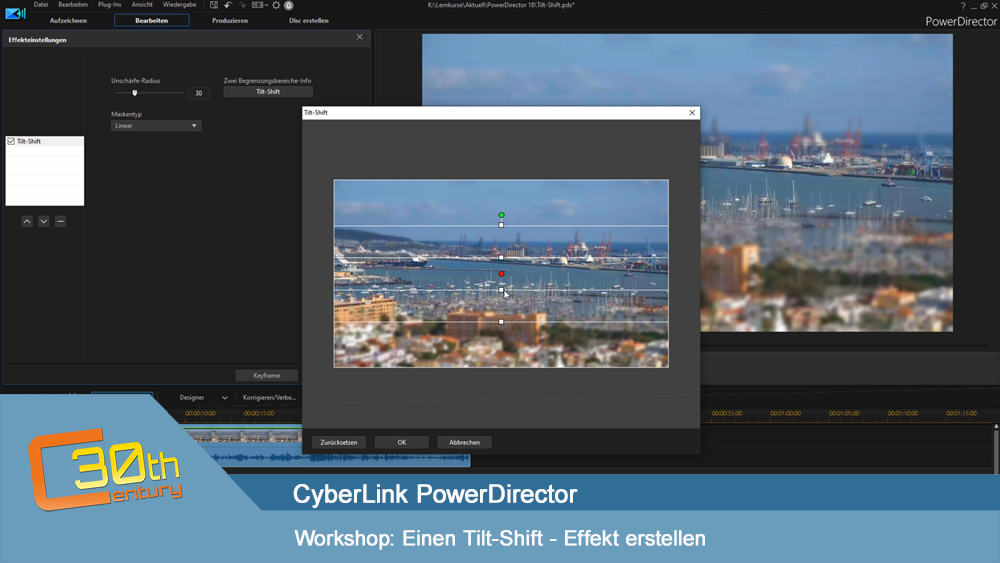Switch to the Aufzeichnen tab

tap(68, 20)
